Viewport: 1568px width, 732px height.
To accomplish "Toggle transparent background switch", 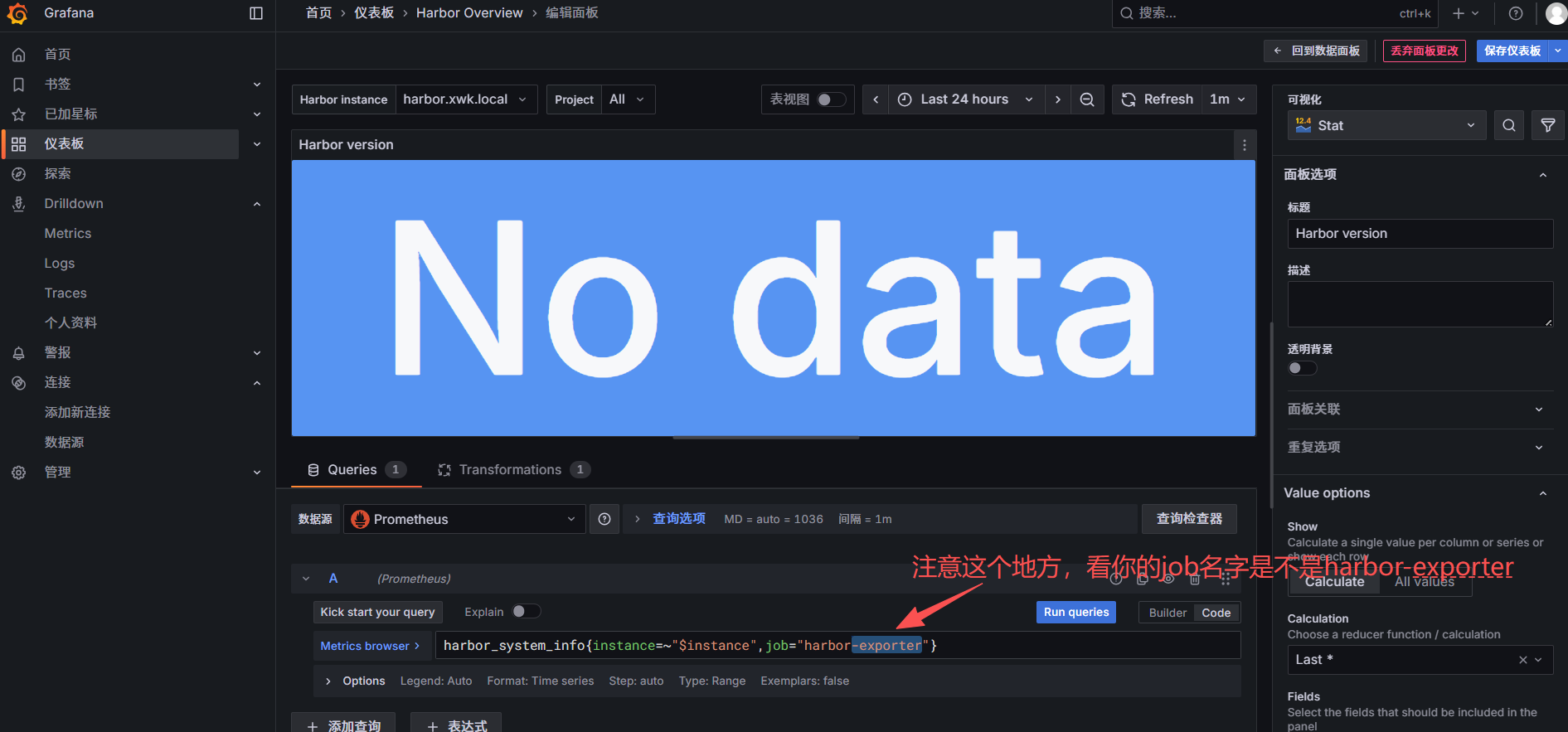I will coord(1302,368).
